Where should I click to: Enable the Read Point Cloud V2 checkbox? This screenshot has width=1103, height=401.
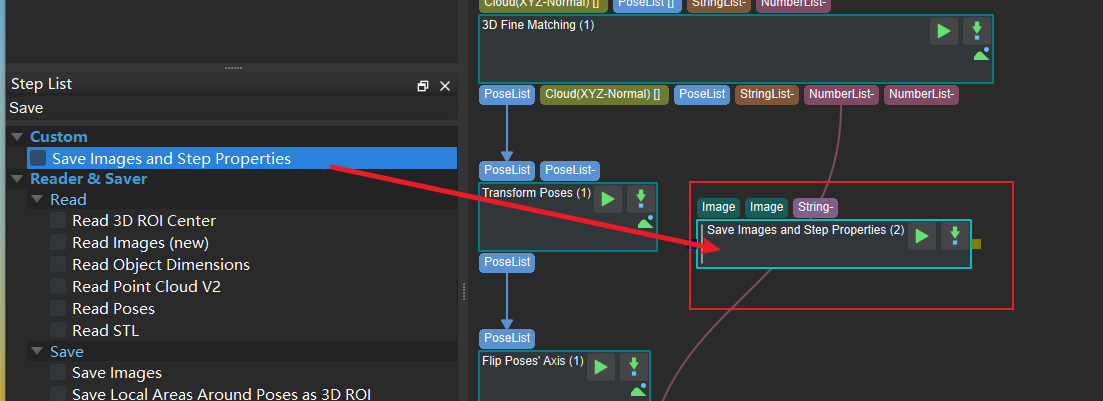pos(58,286)
